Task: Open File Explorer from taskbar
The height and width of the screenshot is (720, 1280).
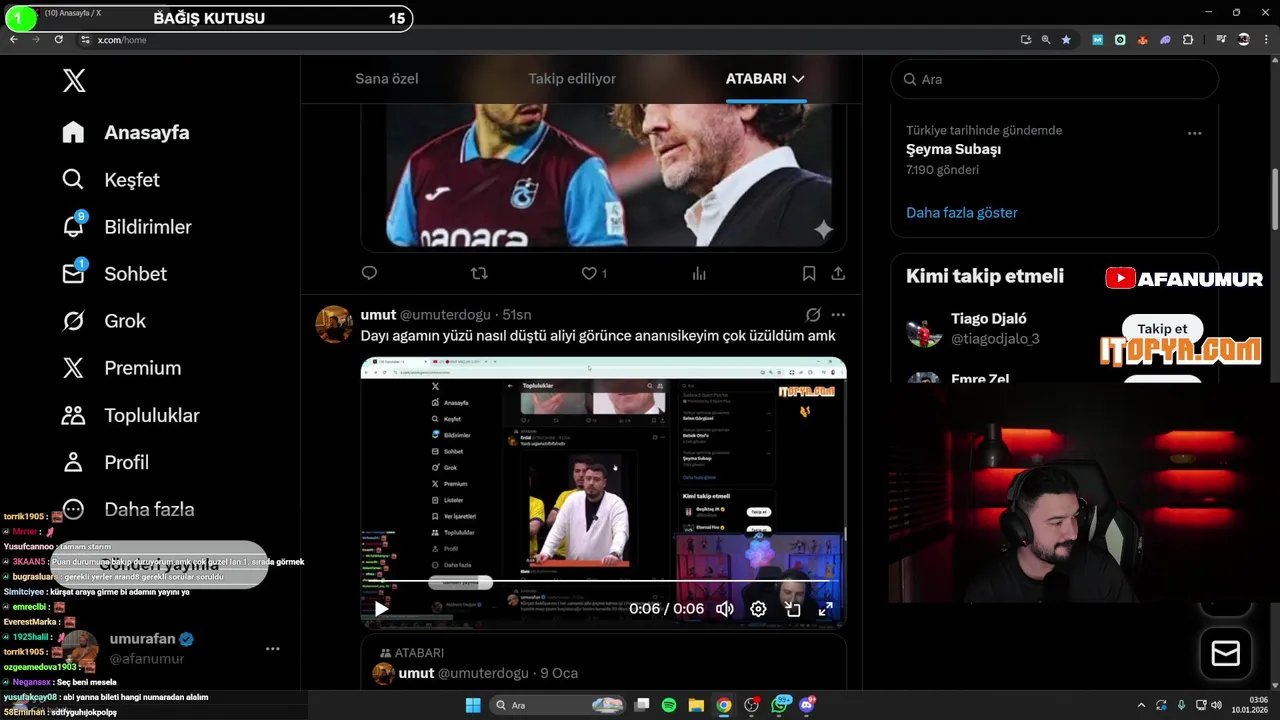Action: [696, 705]
